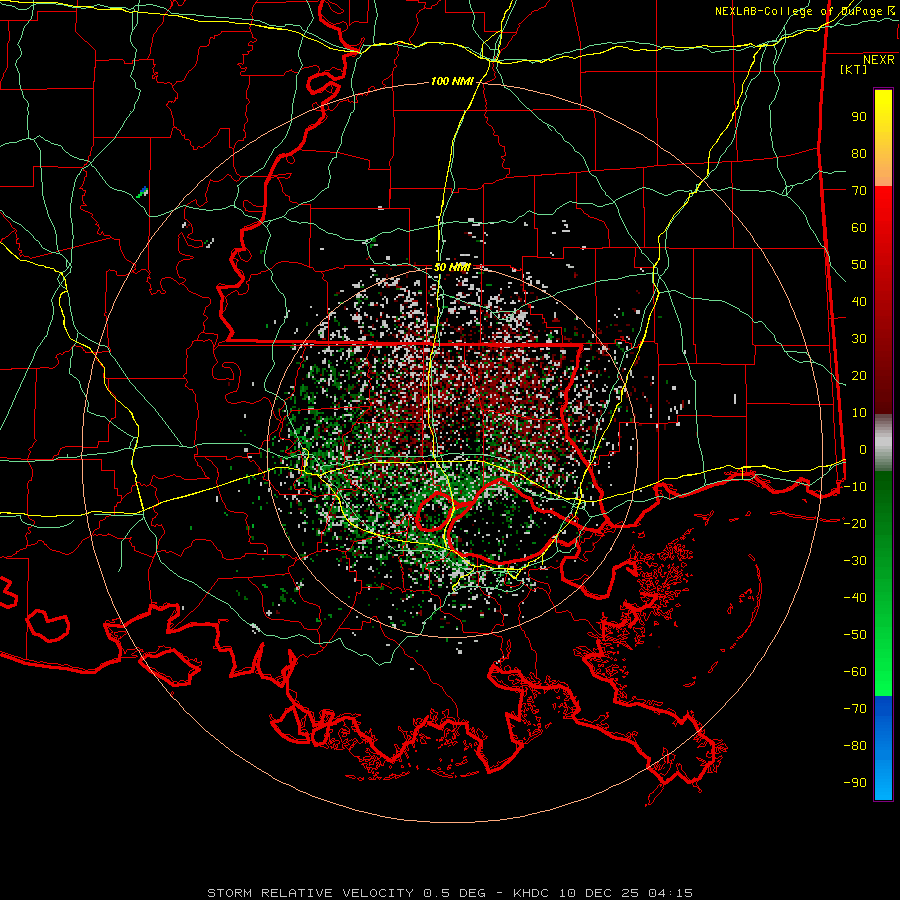Click the Storm Relative Velocity caption at bottom
Screen dimensions: 900x900
[450, 893]
